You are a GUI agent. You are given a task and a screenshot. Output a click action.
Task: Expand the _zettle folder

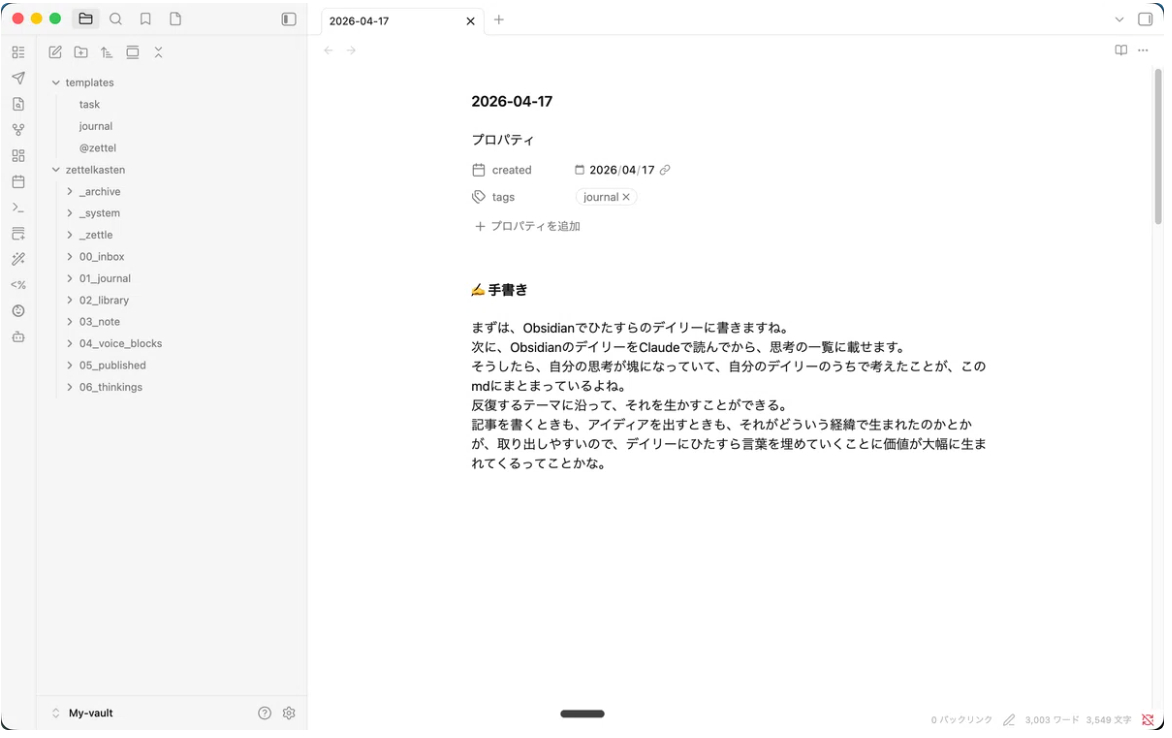[x=70, y=236]
